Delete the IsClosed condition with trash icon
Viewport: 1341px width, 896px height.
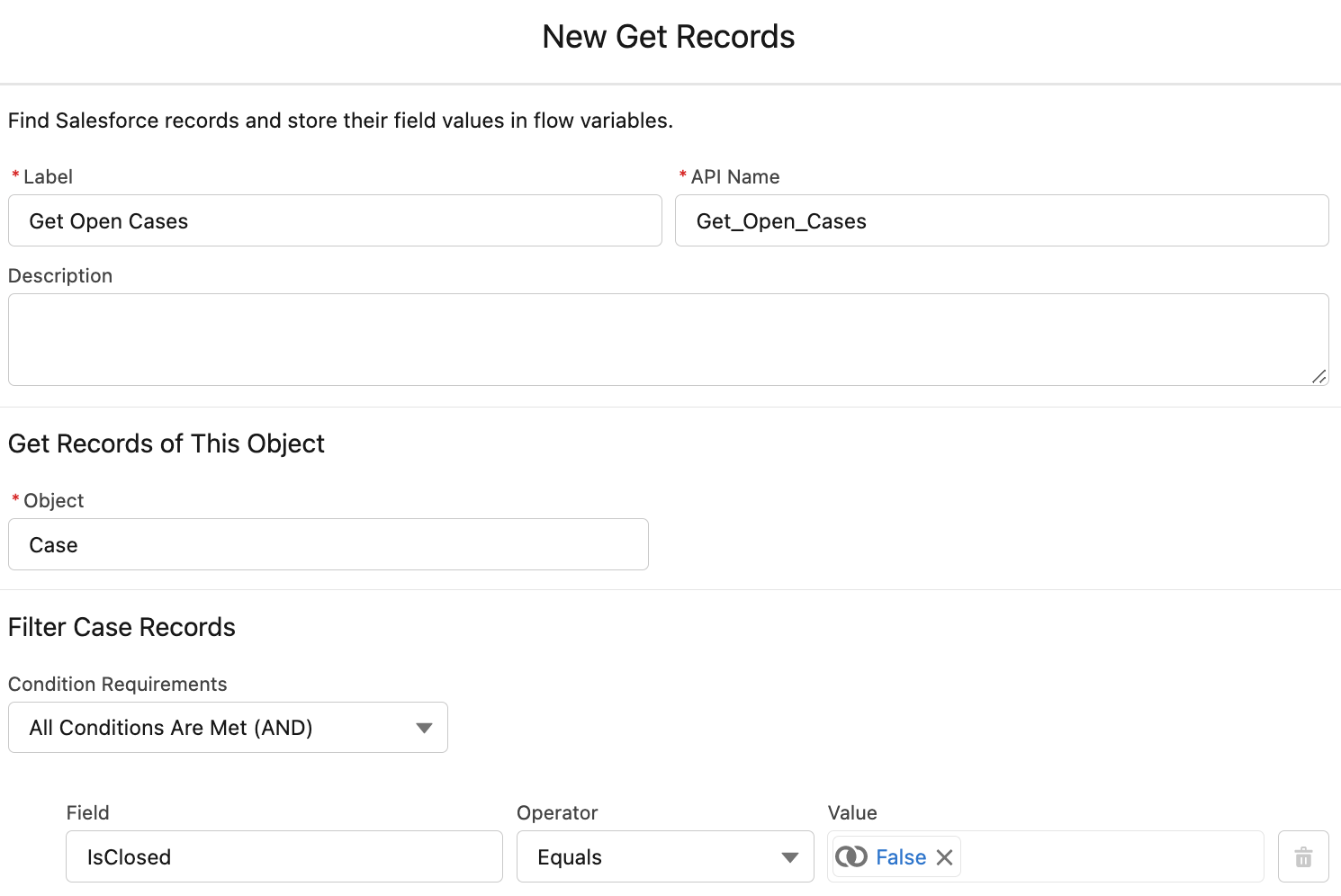pyautogui.click(x=1303, y=857)
